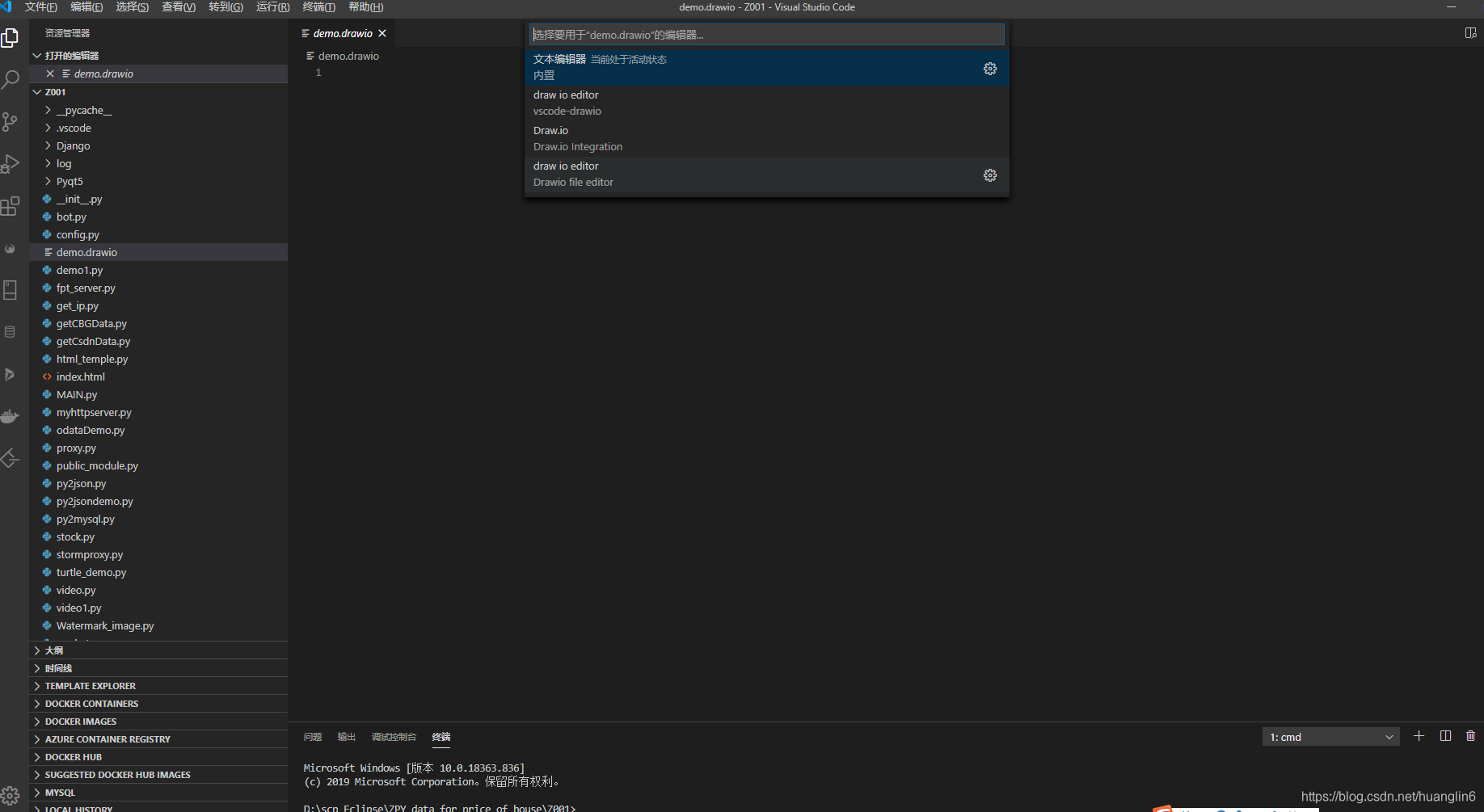
Task: Open the Run menu
Action: [272, 7]
